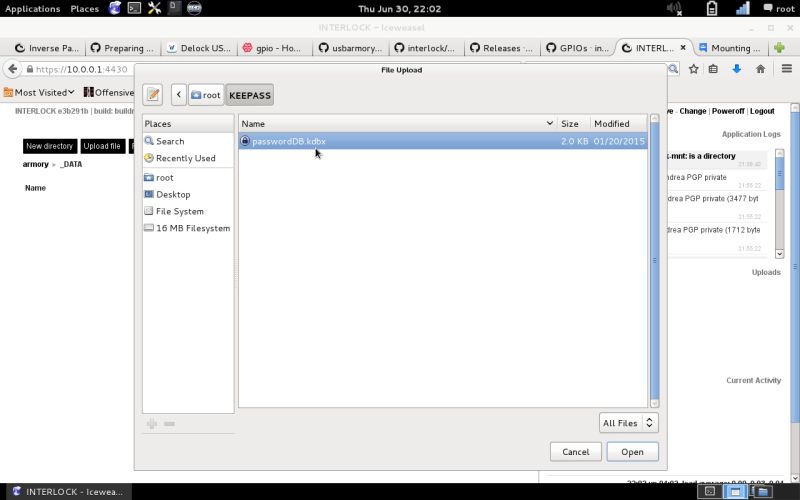800x500 pixels.
Task: Select the KEEPASS path bar button
Action: [250, 95]
